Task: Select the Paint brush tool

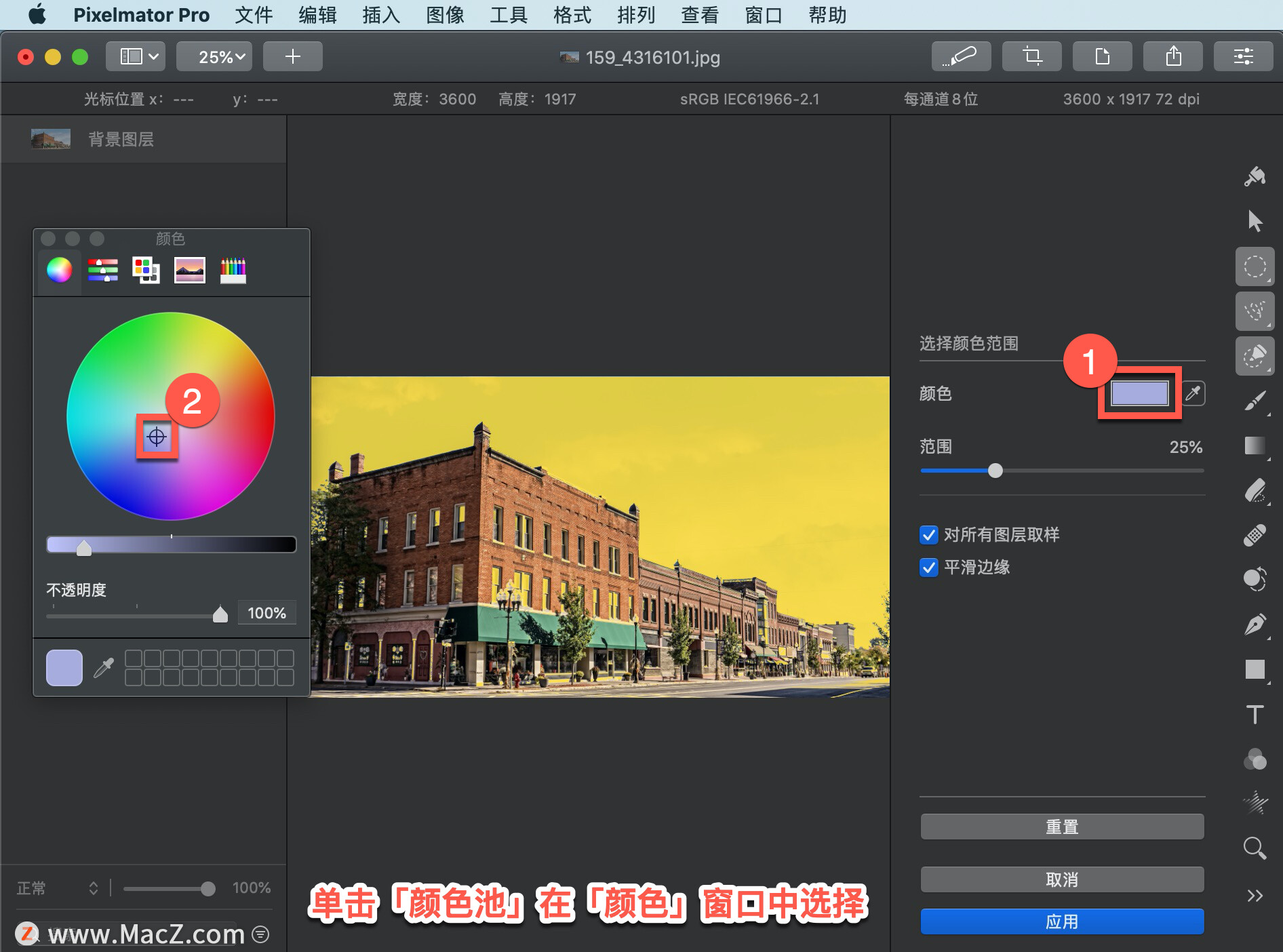Action: (1257, 402)
